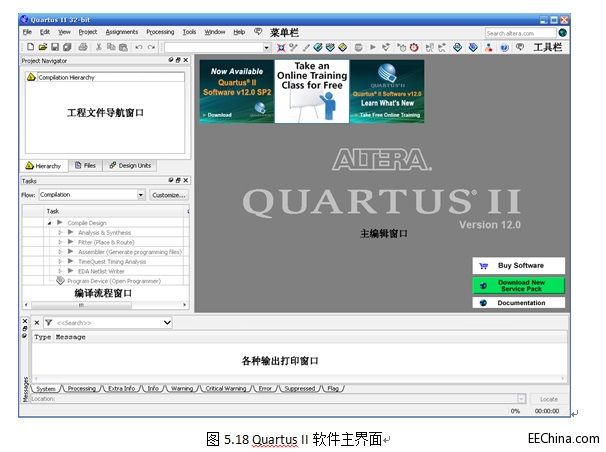The width and height of the screenshot is (606, 452).
Task: Click the blue Help globe toolbar icon
Action: pyautogui.click(x=504, y=48)
